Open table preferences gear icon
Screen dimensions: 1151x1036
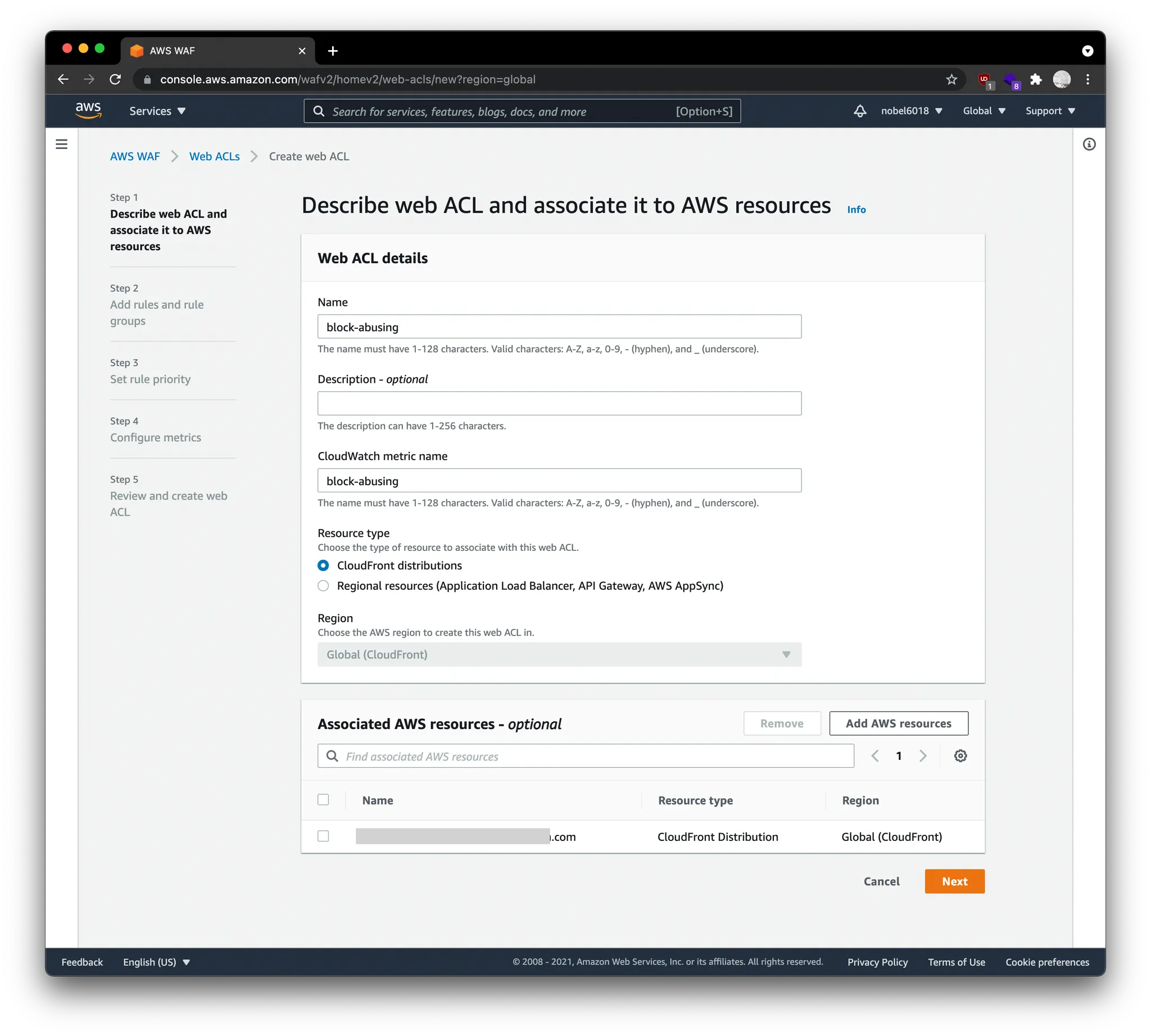960,756
